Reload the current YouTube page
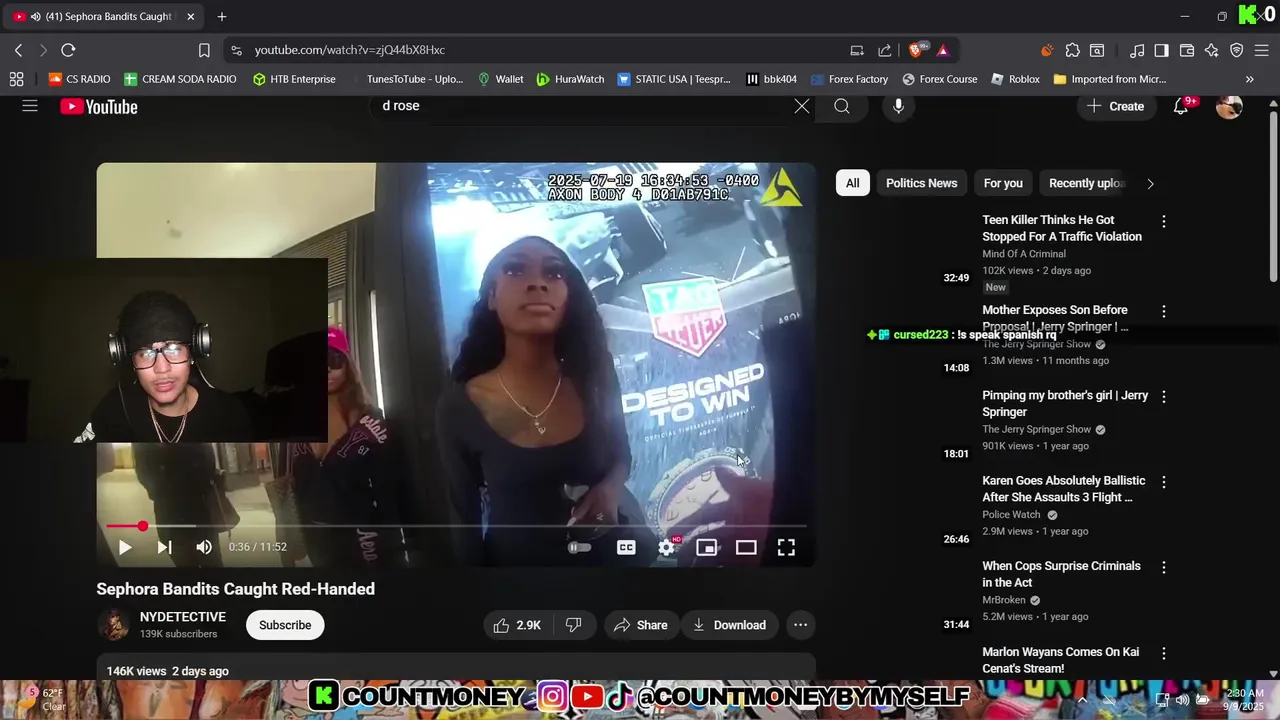Viewport: 1280px width, 720px height. 68,50
